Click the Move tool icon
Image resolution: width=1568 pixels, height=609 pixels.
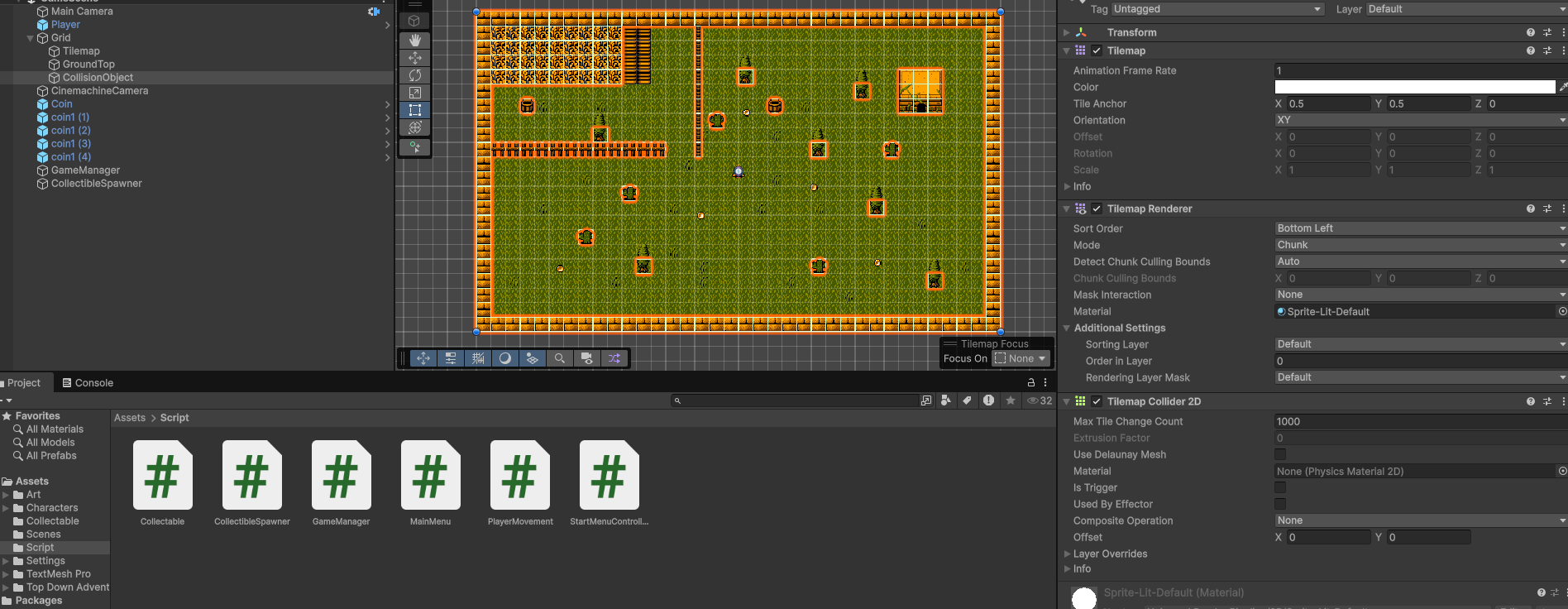(x=414, y=58)
